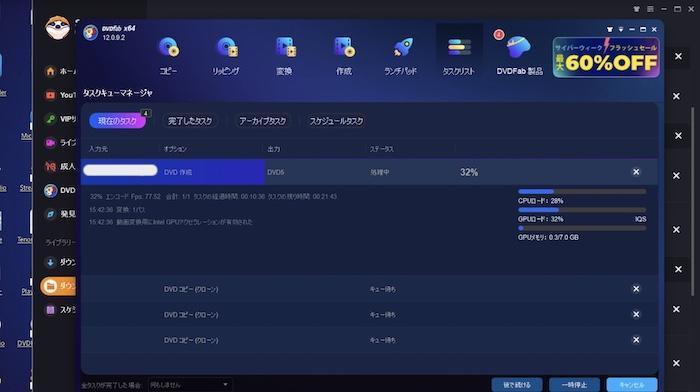Click the StreamFab sloth logo
This screenshot has height=392, width=700.
click(58, 27)
